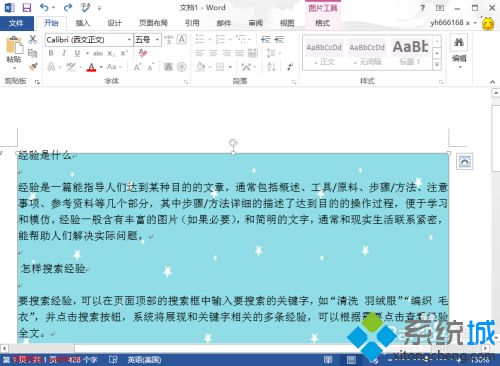
Task: Toggle character shading icon
Action: coord(168,67)
